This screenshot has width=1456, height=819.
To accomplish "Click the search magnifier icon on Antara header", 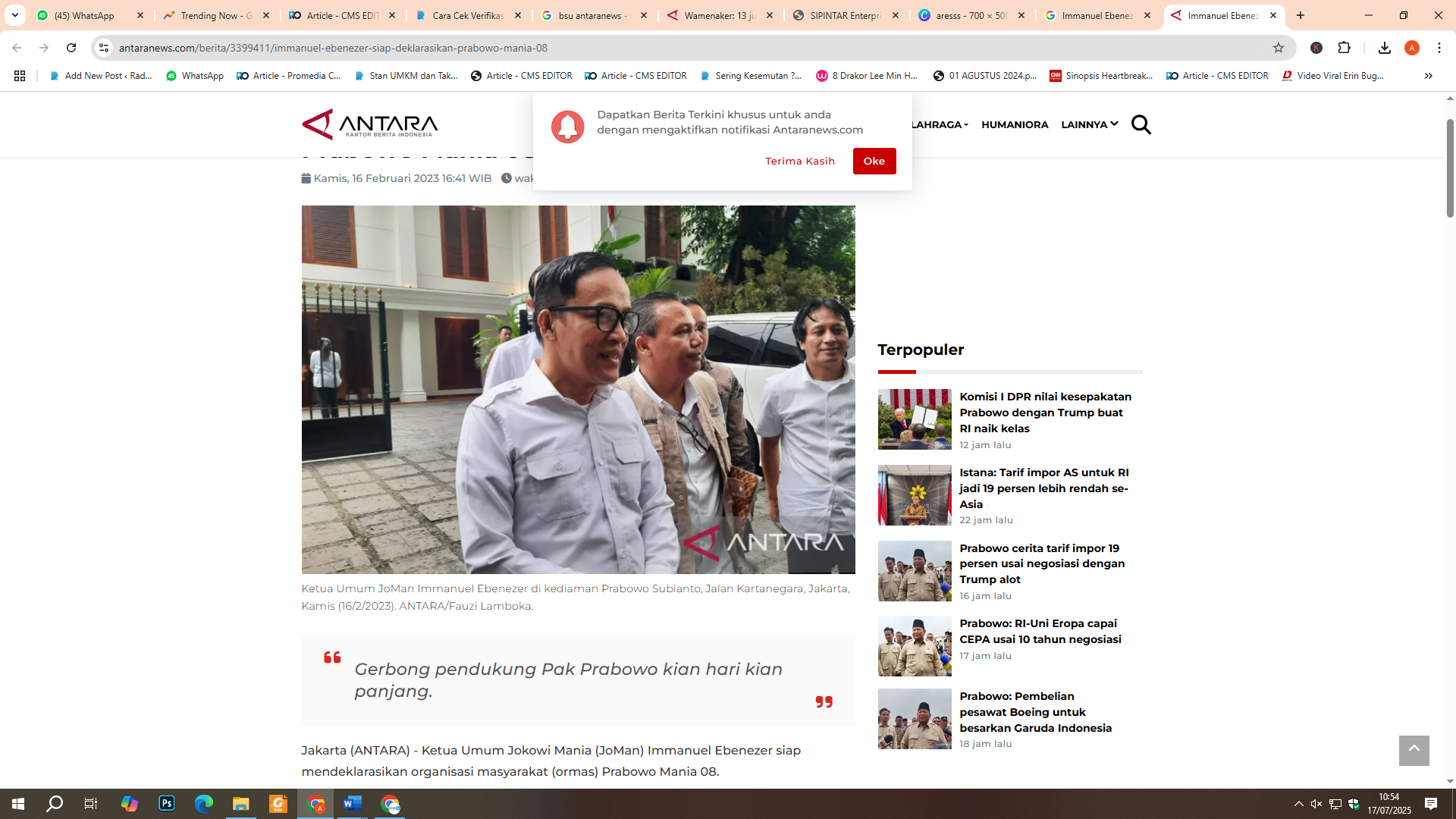I will coord(1141,124).
